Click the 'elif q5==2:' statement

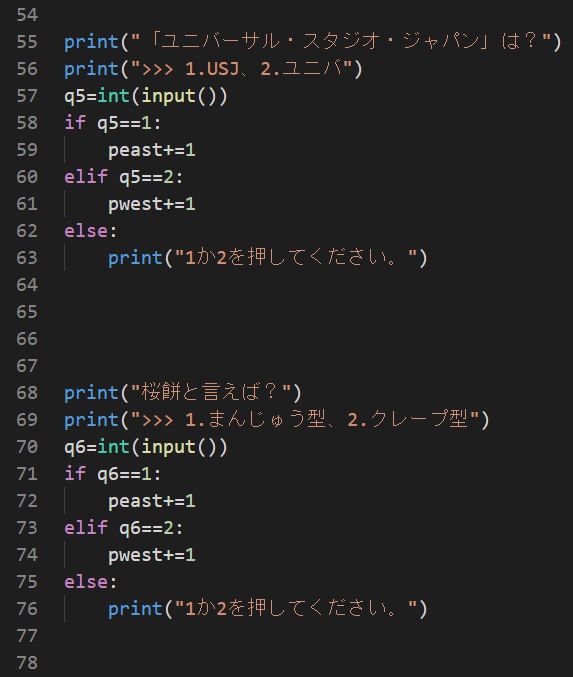(124, 177)
